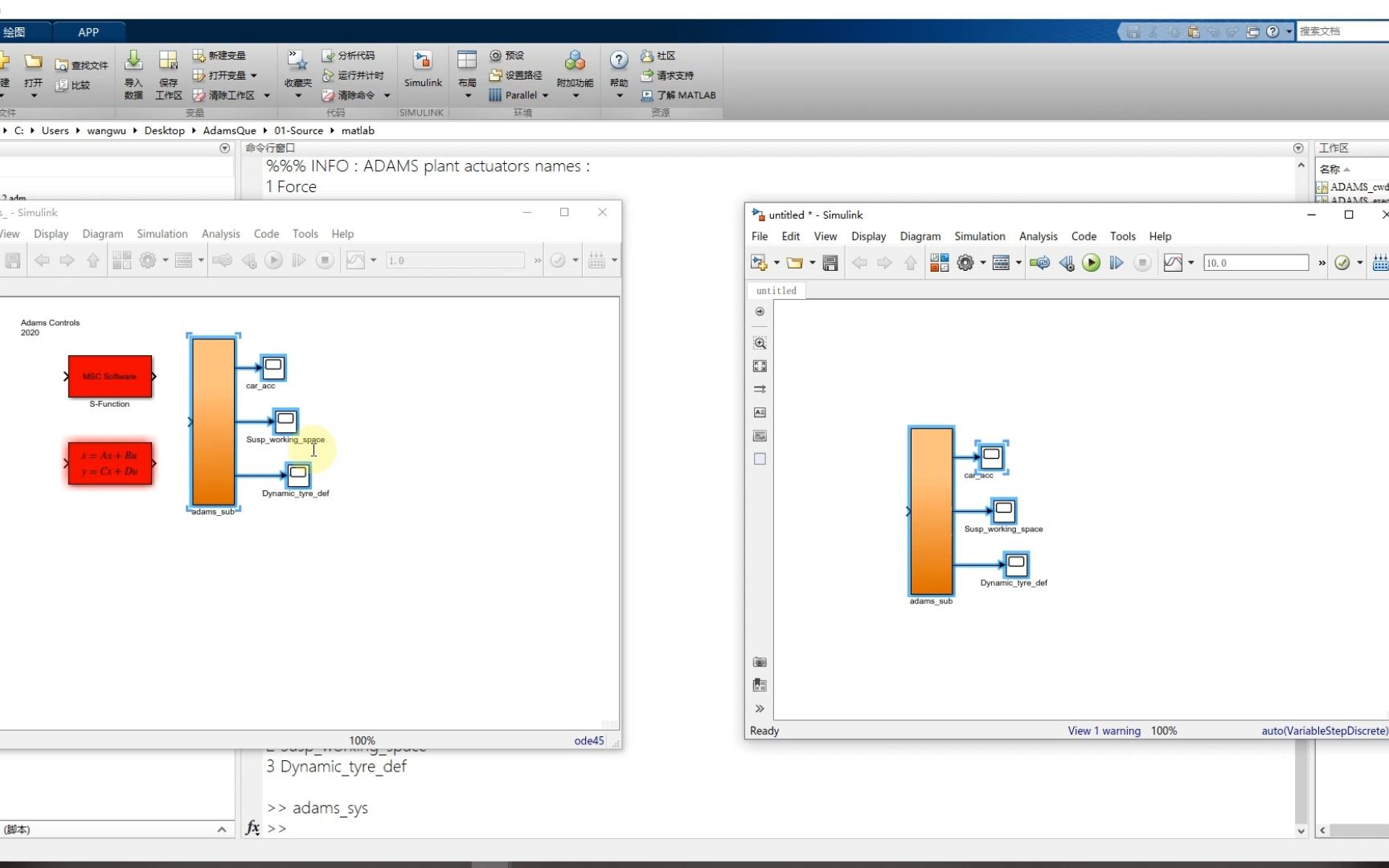This screenshot has width=1389, height=868.
Task: Select car_acc scope in untitled model
Action: coord(992,456)
